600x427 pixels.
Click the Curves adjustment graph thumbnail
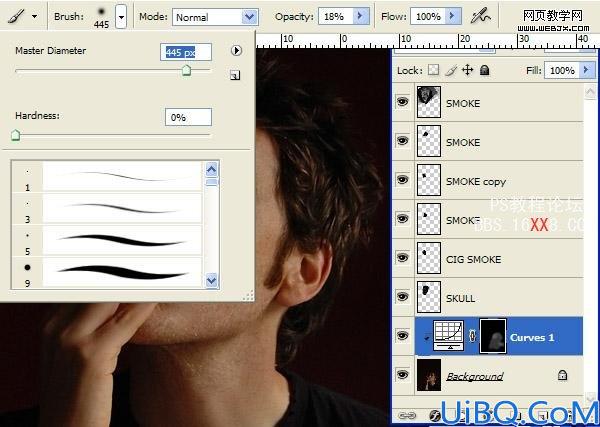tap(448, 336)
